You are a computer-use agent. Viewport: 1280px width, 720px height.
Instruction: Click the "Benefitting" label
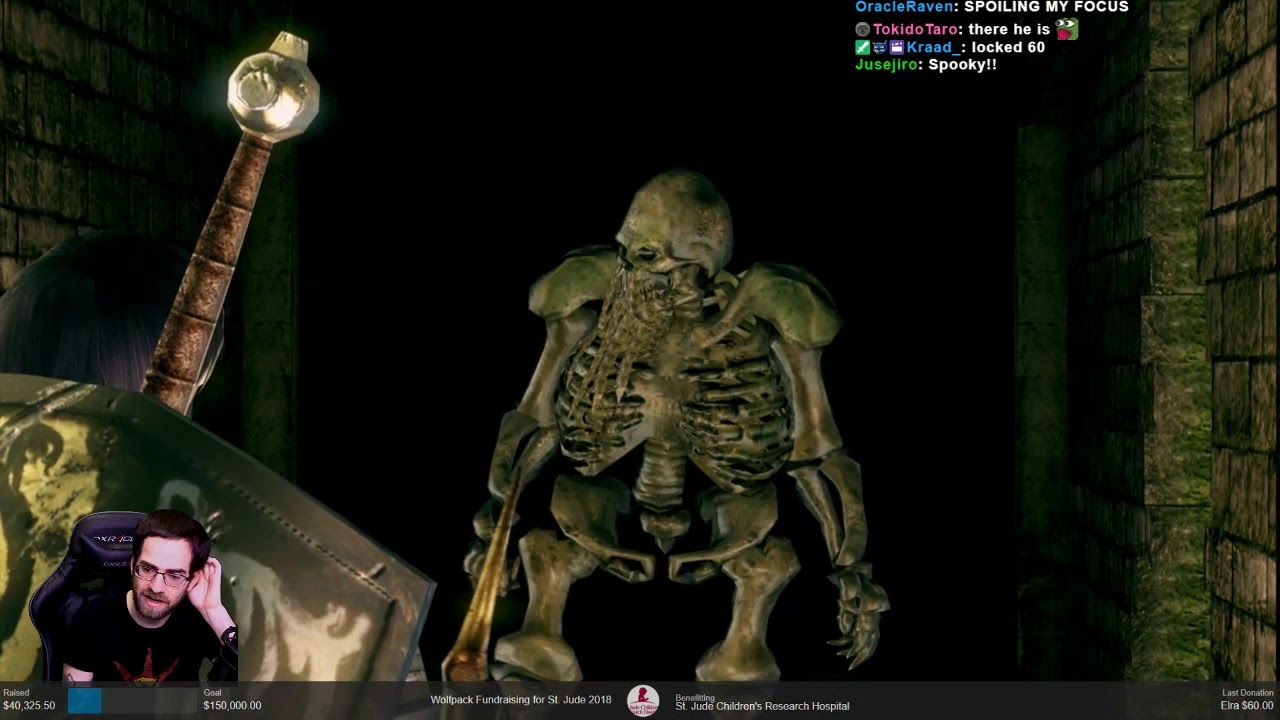[695, 698]
